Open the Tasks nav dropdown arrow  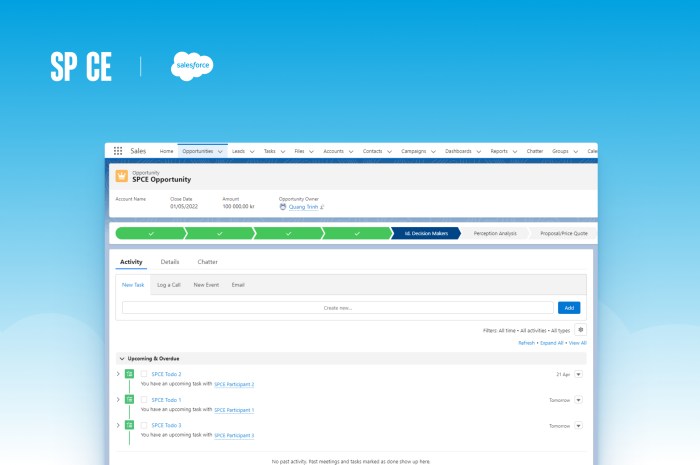point(283,152)
